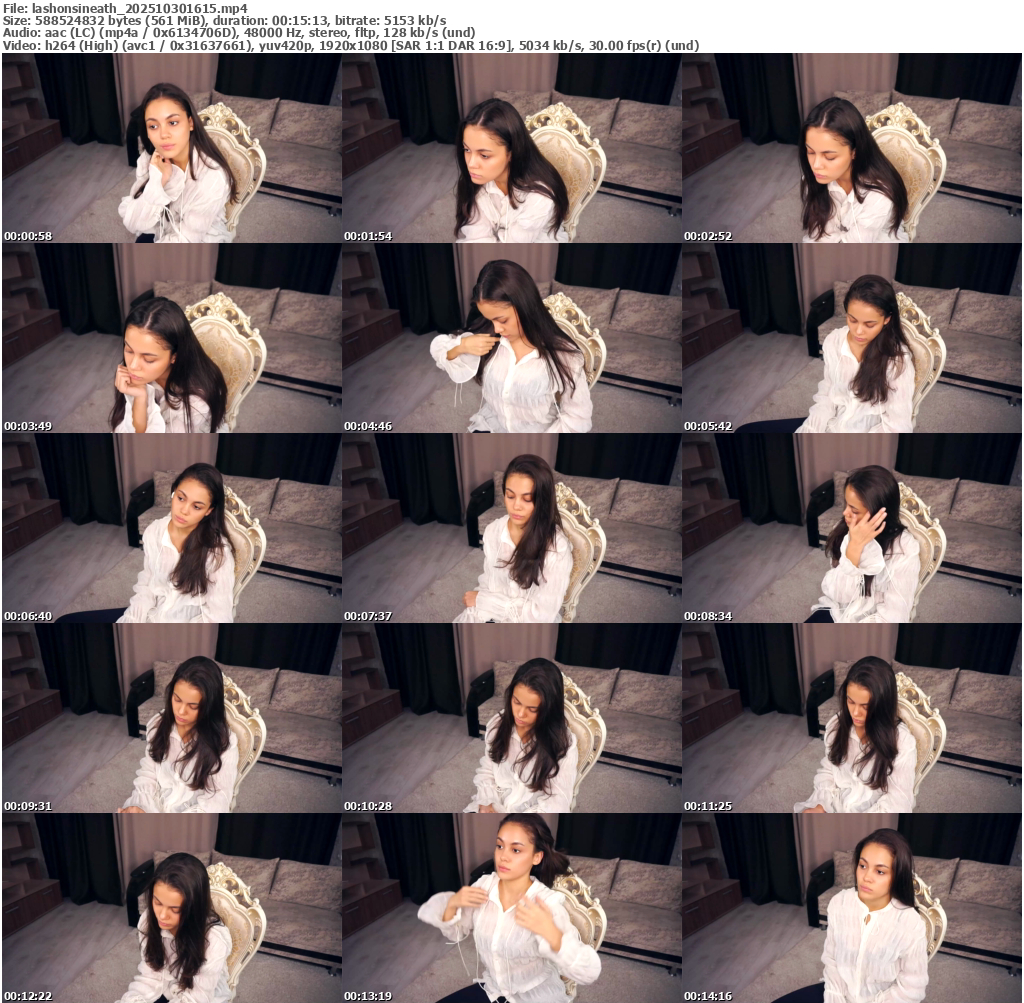Select the thumbnail frame at 00:08:34

pos(852,528)
